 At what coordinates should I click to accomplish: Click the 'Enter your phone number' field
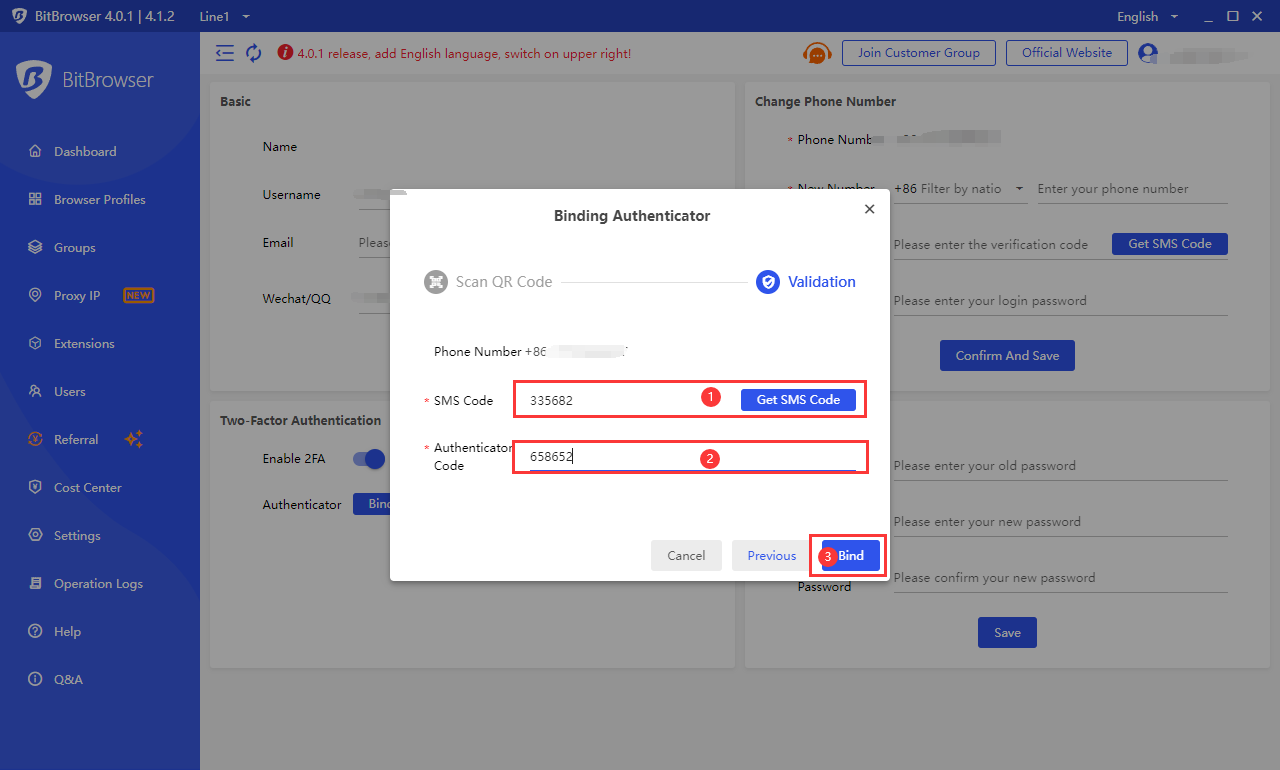(1132, 189)
